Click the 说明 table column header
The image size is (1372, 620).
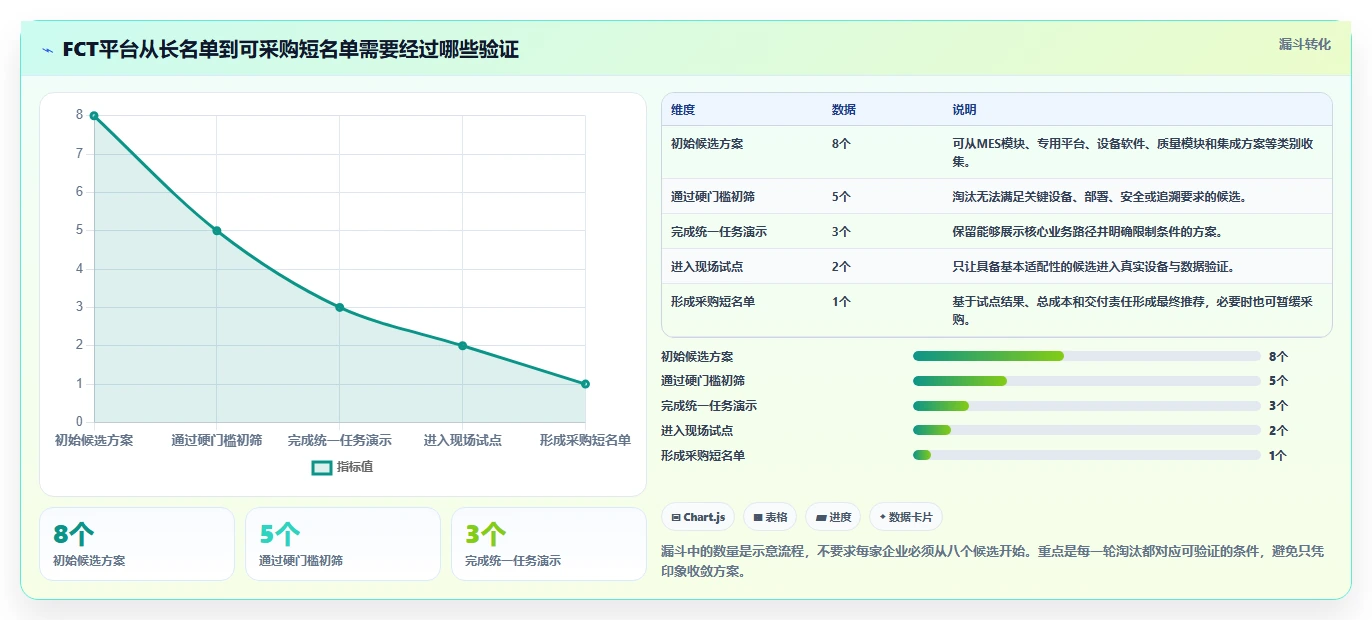964,110
